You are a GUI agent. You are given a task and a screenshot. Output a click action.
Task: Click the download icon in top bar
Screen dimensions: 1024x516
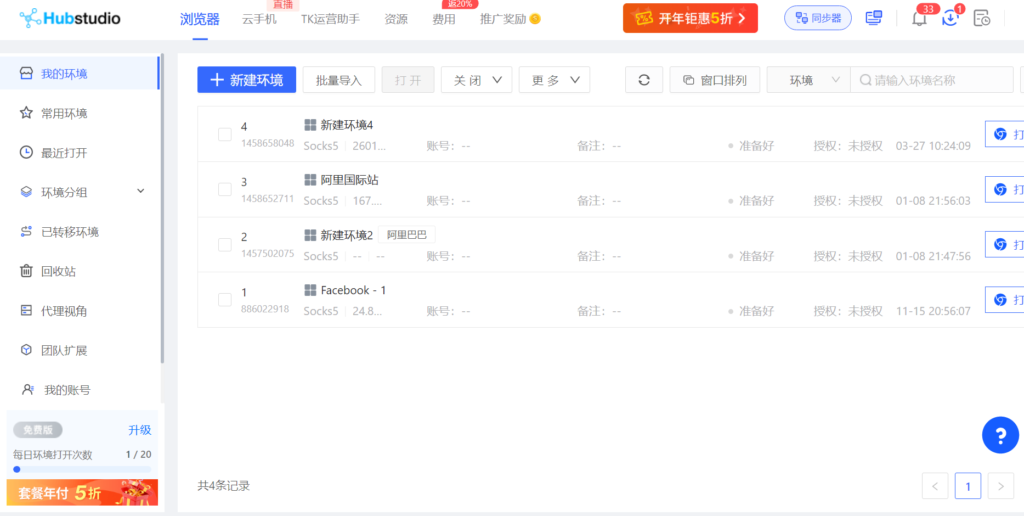point(950,18)
